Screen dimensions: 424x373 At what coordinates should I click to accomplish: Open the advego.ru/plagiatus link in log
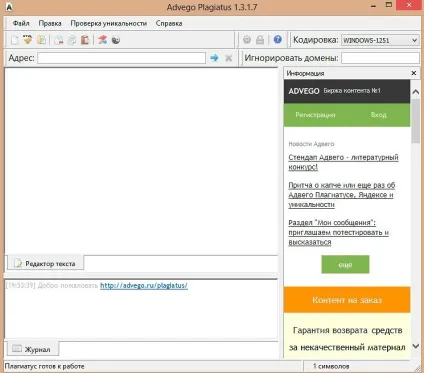144,285
